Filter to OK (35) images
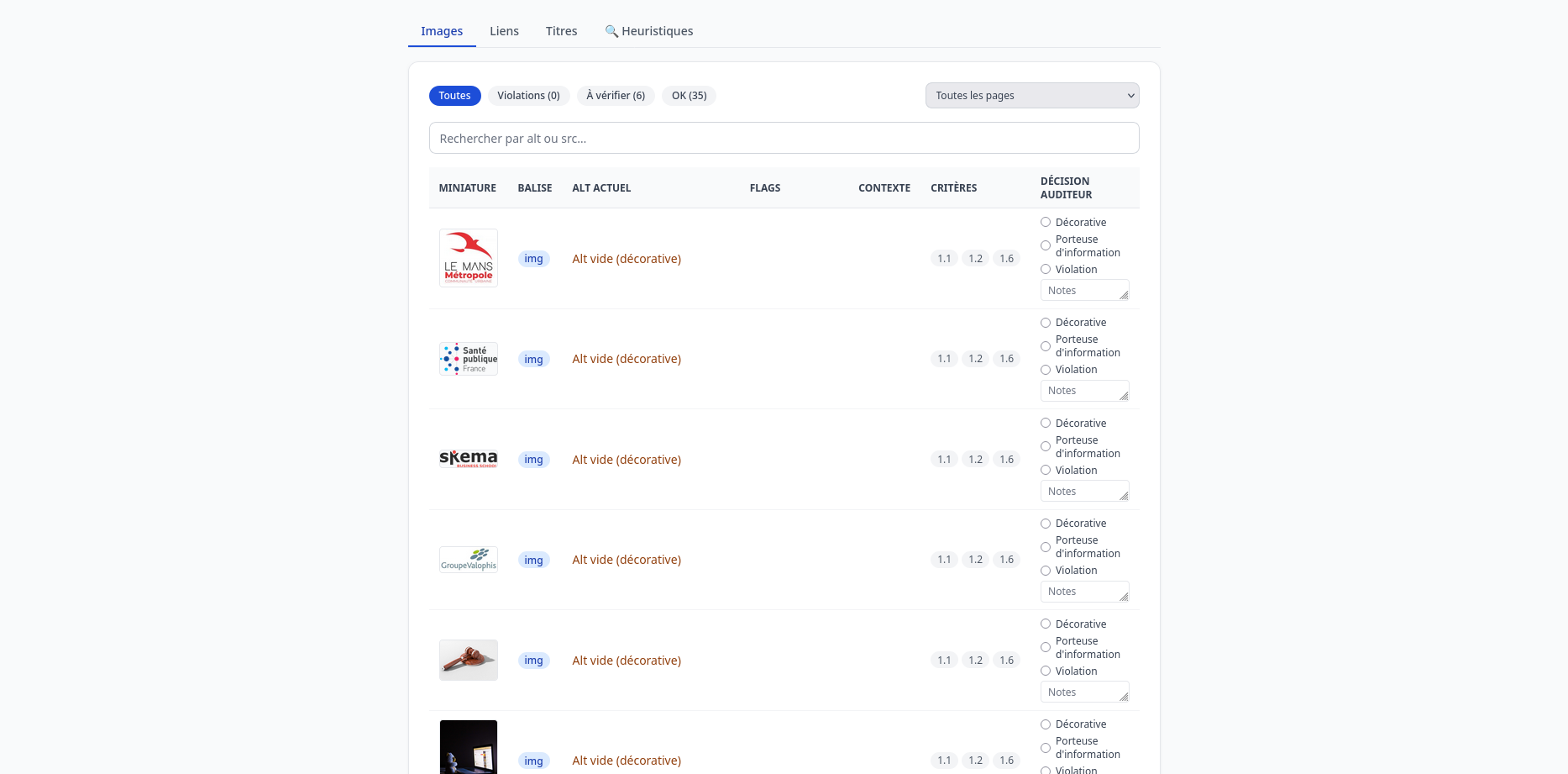1568x774 pixels. click(x=689, y=96)
